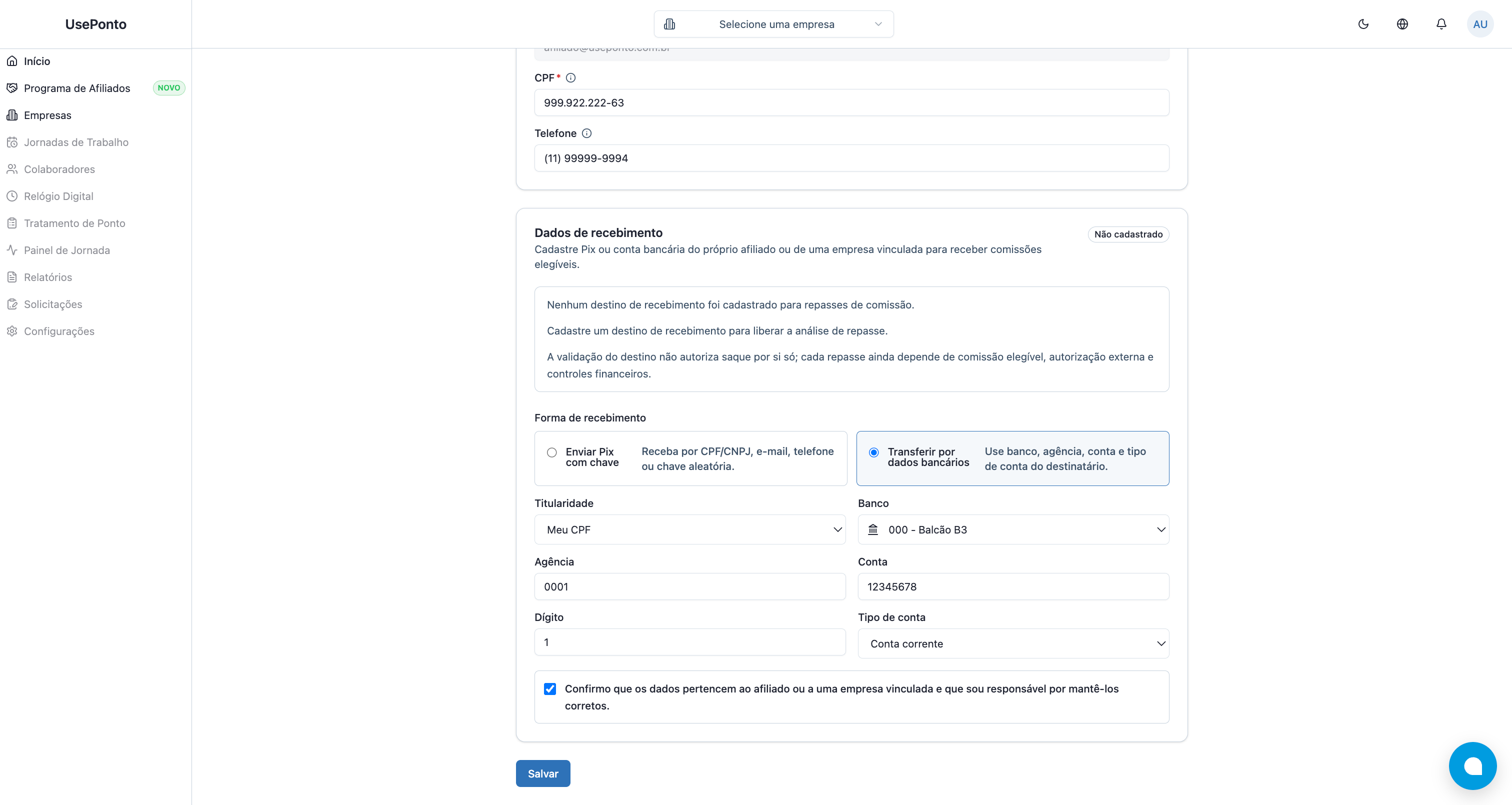Viewport: 1512px width, 805px height.
Task: Click the CPF info icon
Action: click(x=570, y=77)
